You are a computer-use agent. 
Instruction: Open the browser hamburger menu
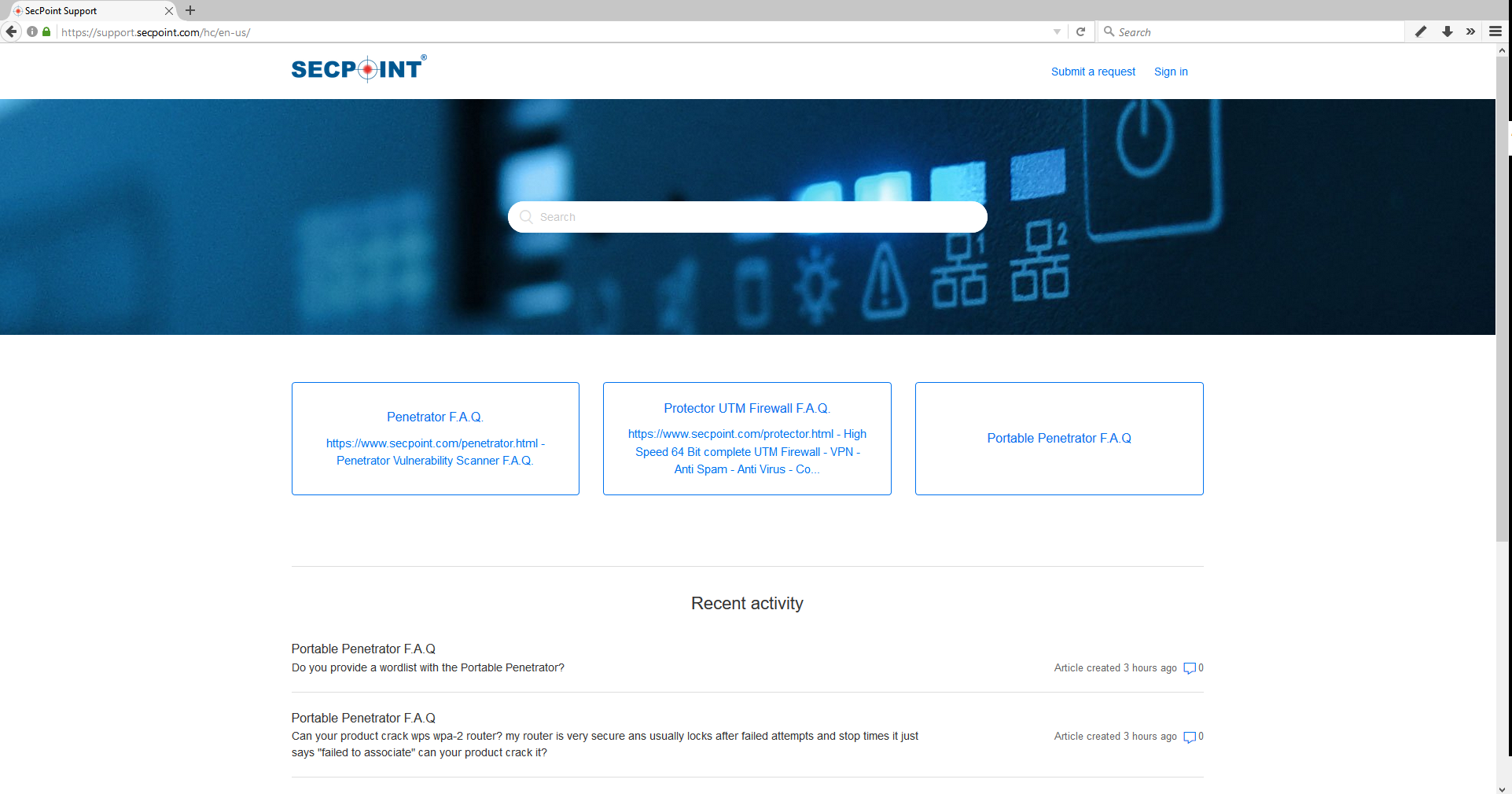1495,31
